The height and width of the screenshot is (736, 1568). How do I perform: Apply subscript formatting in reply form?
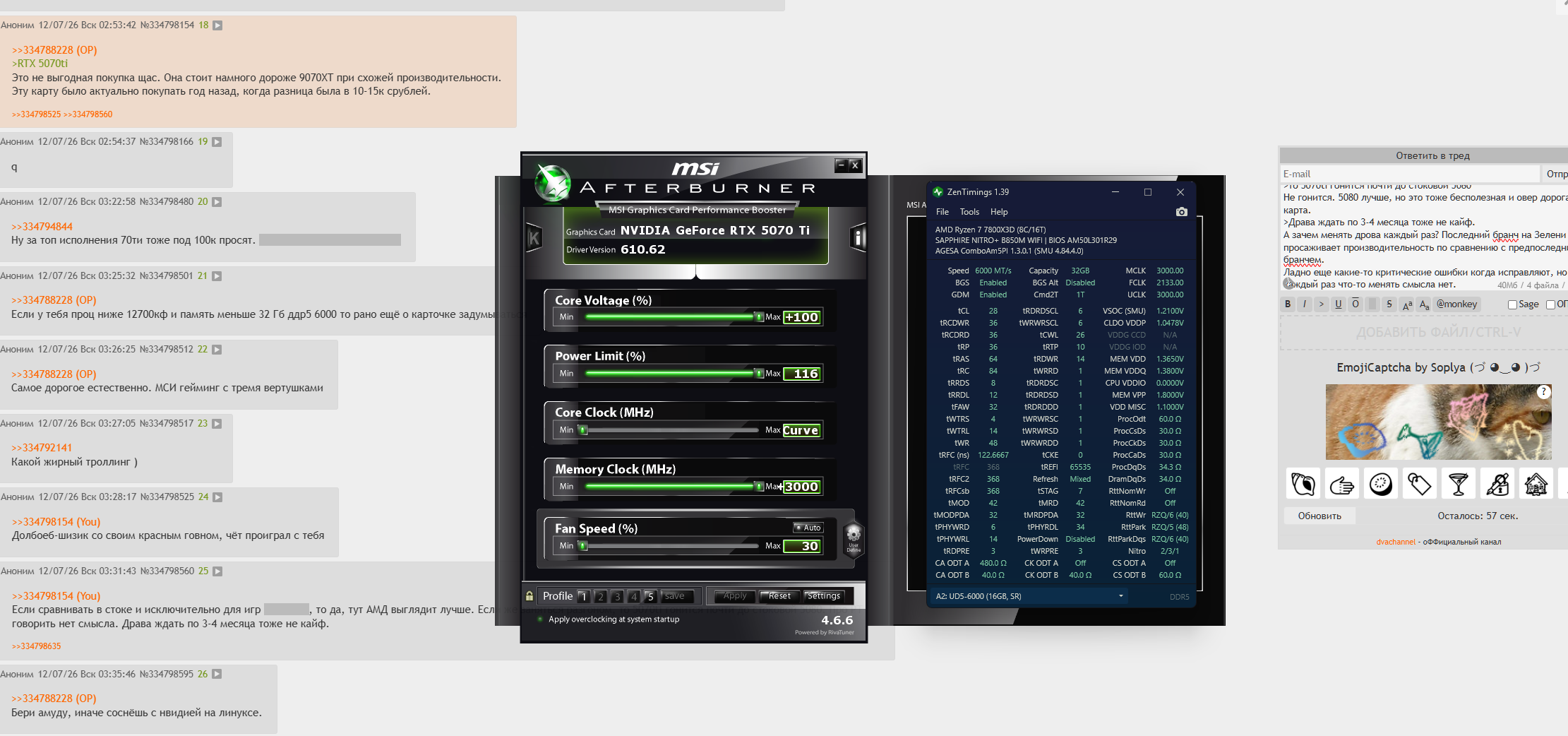click(1424, 304)
